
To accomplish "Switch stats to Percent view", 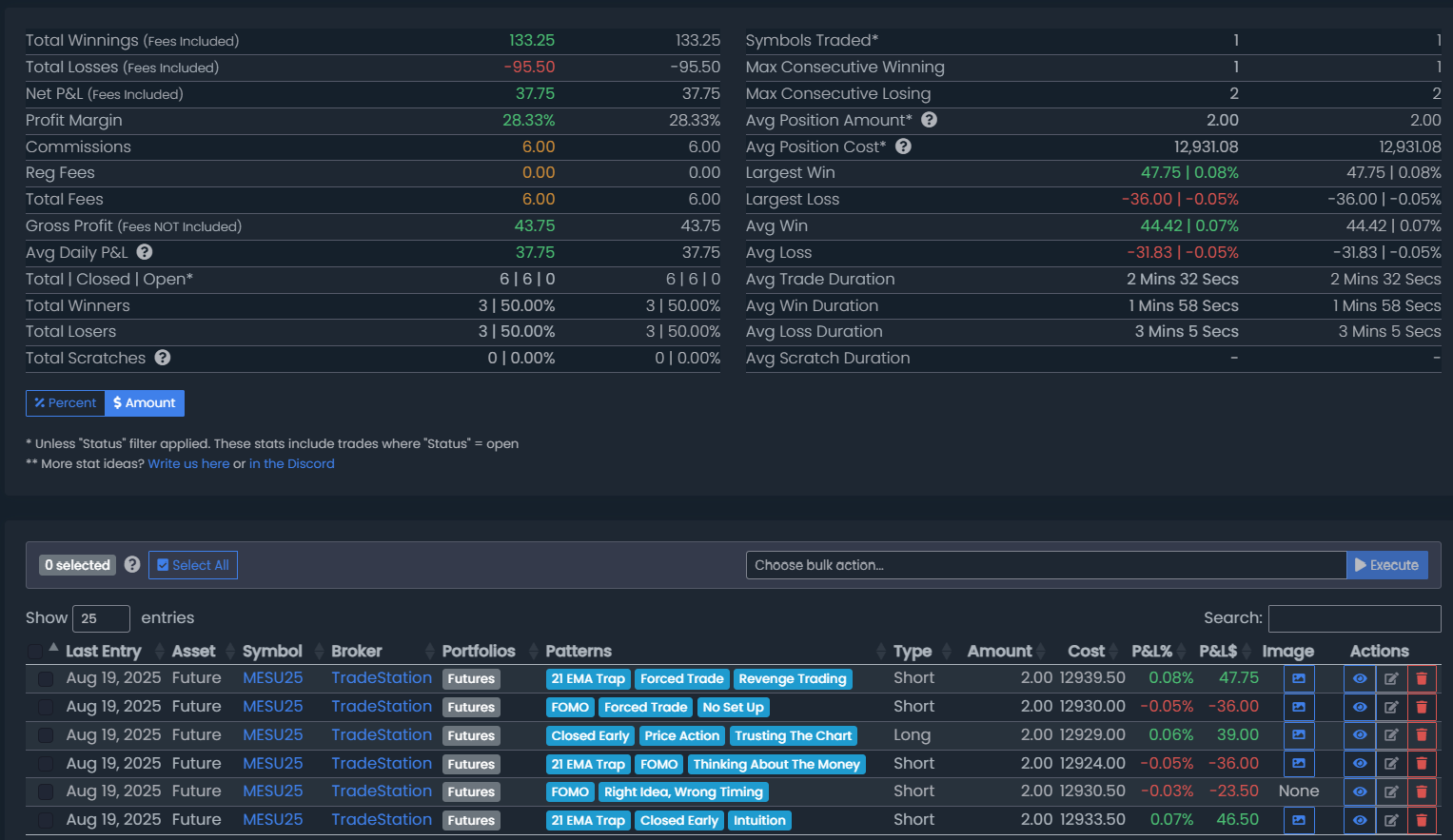I will click(x=66, y=403).
